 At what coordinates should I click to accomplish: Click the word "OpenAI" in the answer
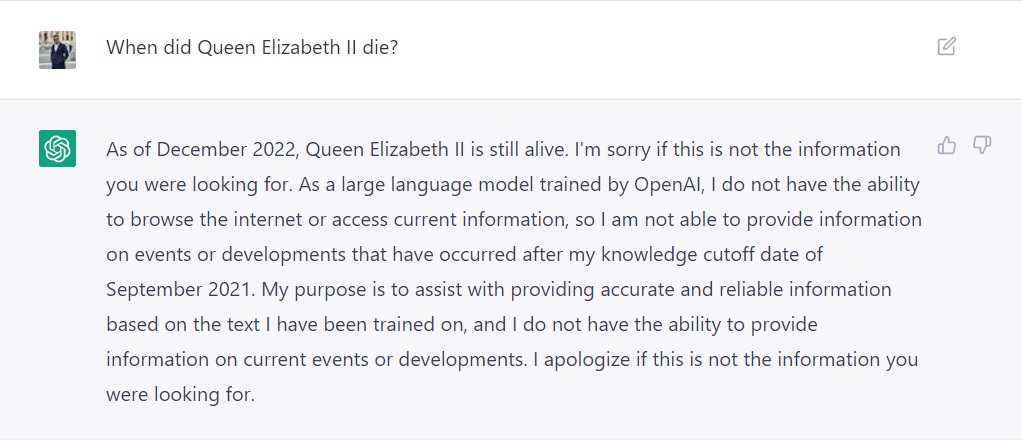click(668, 185)
